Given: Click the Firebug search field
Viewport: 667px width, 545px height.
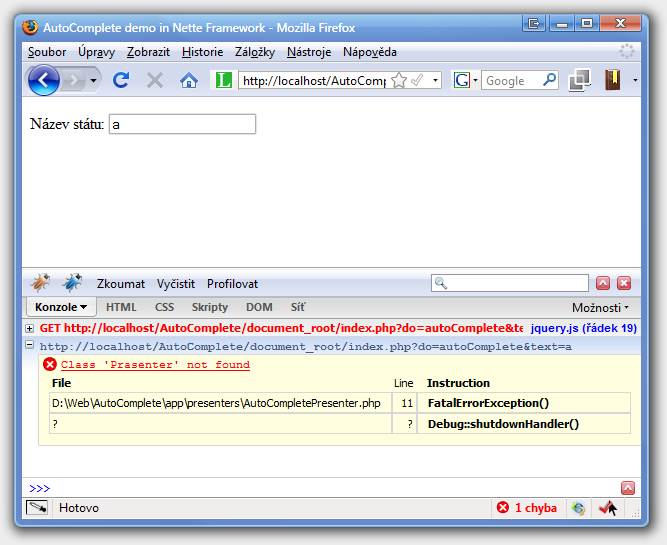Looking at the screenshot, I should tap(510, 283).
